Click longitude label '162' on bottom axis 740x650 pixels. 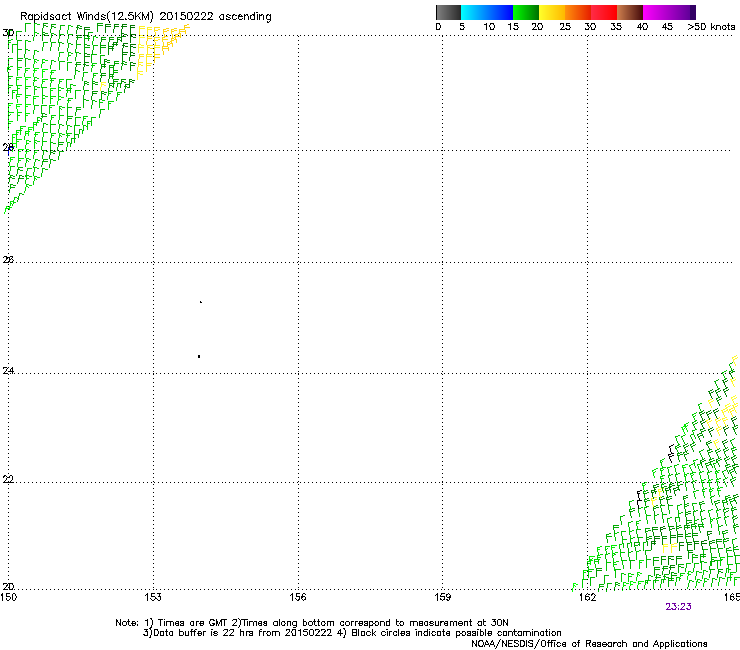587,597
